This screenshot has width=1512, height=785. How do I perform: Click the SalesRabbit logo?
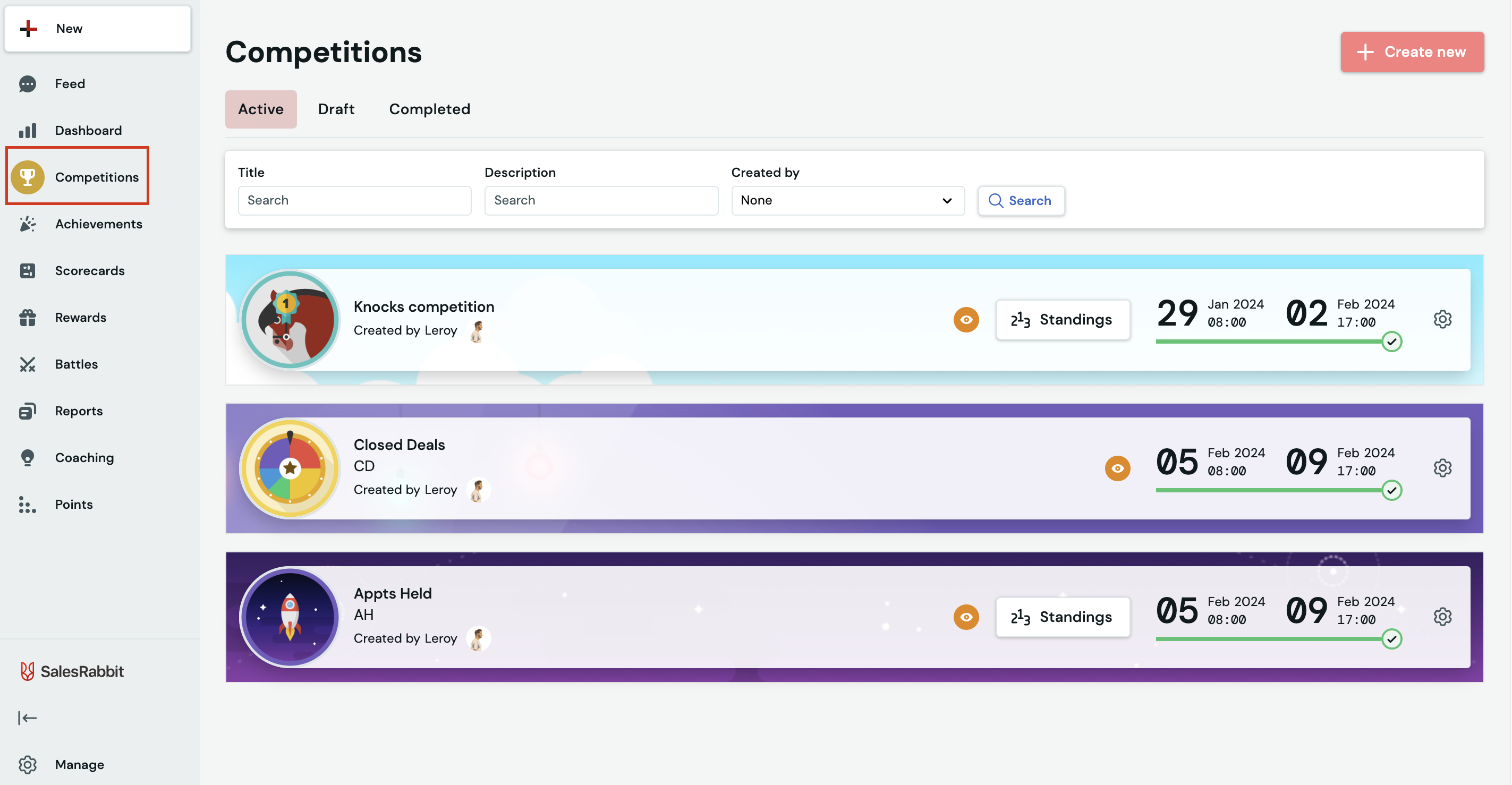(x=72, y=671)
